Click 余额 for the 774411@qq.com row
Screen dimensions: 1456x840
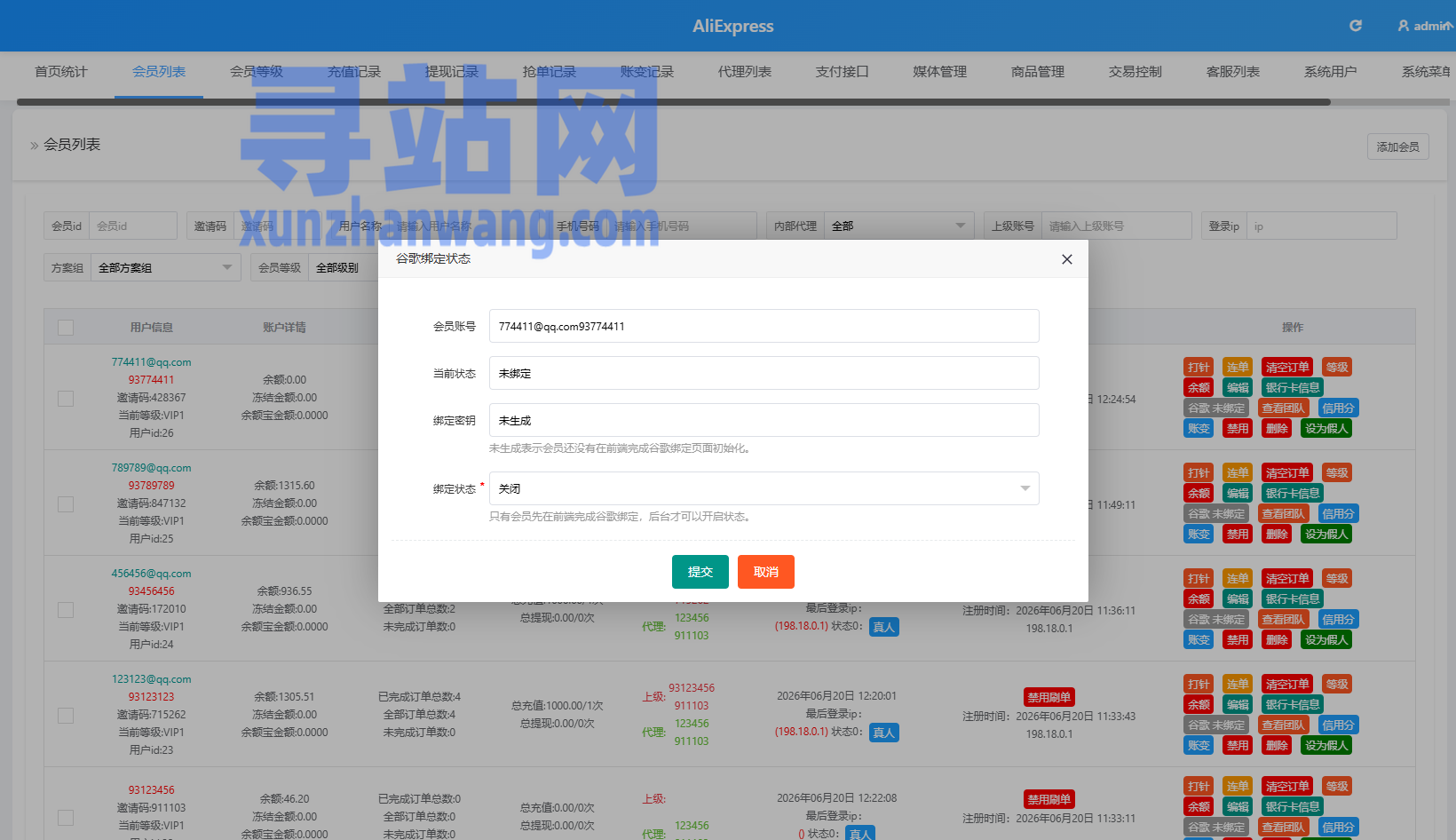click(1199, 387)
